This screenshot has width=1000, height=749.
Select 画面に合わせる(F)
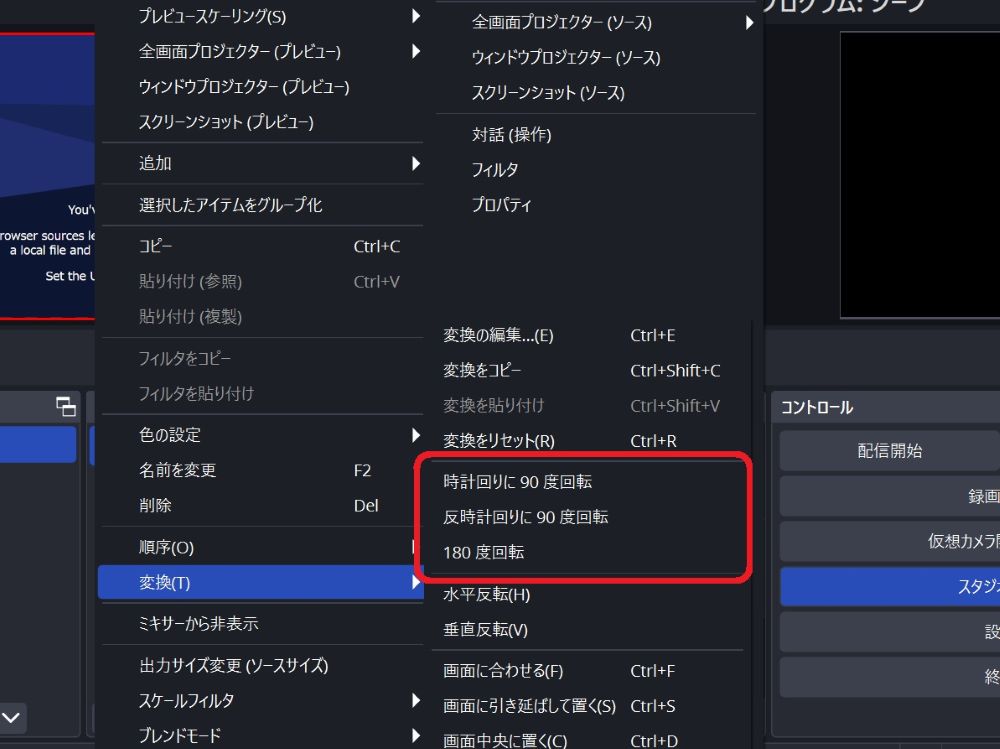588,671
